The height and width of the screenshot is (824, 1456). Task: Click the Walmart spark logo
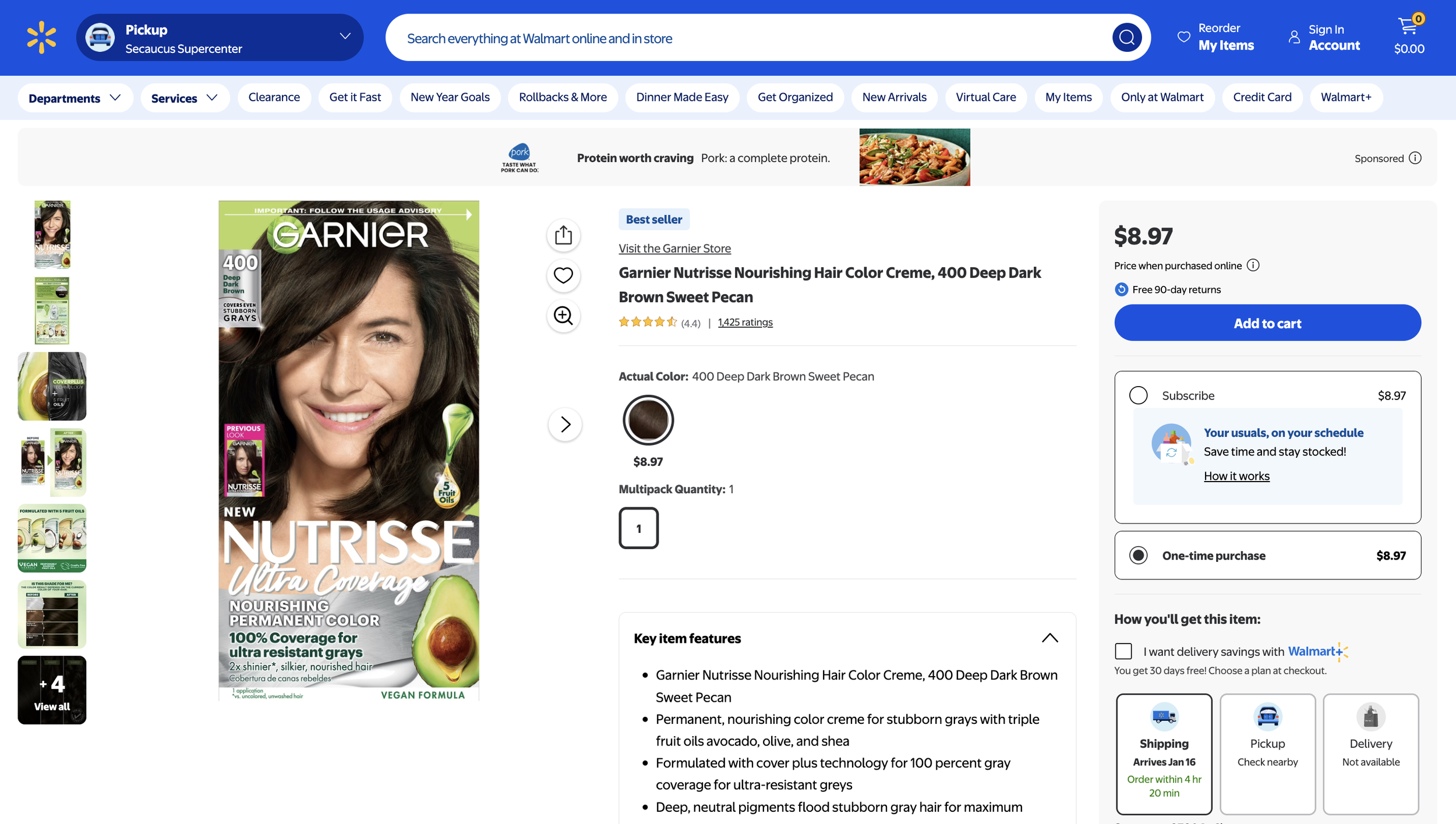click(41, 37)
